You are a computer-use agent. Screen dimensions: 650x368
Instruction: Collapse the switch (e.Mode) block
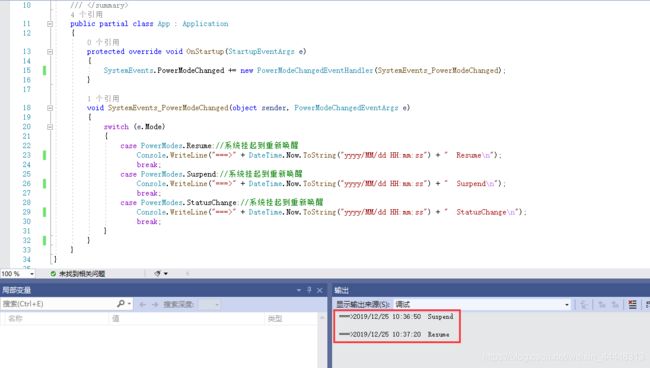[50, 127]
